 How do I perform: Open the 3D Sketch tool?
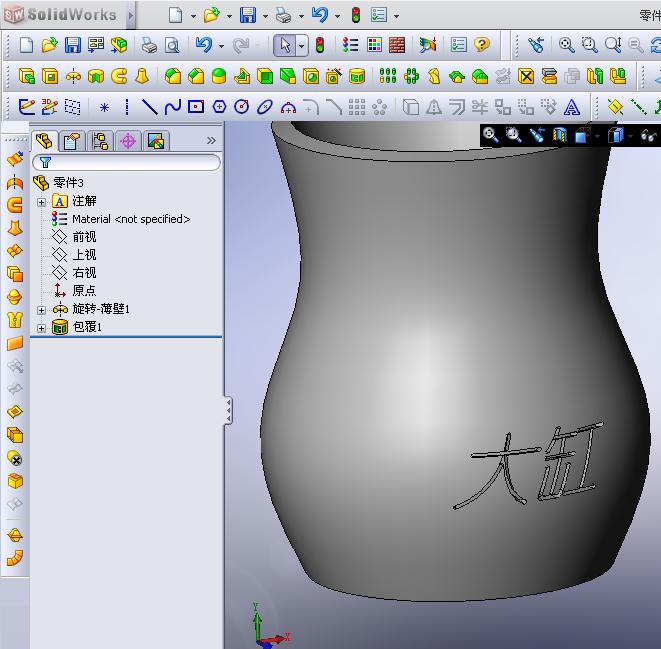click(x=50, y=107)
